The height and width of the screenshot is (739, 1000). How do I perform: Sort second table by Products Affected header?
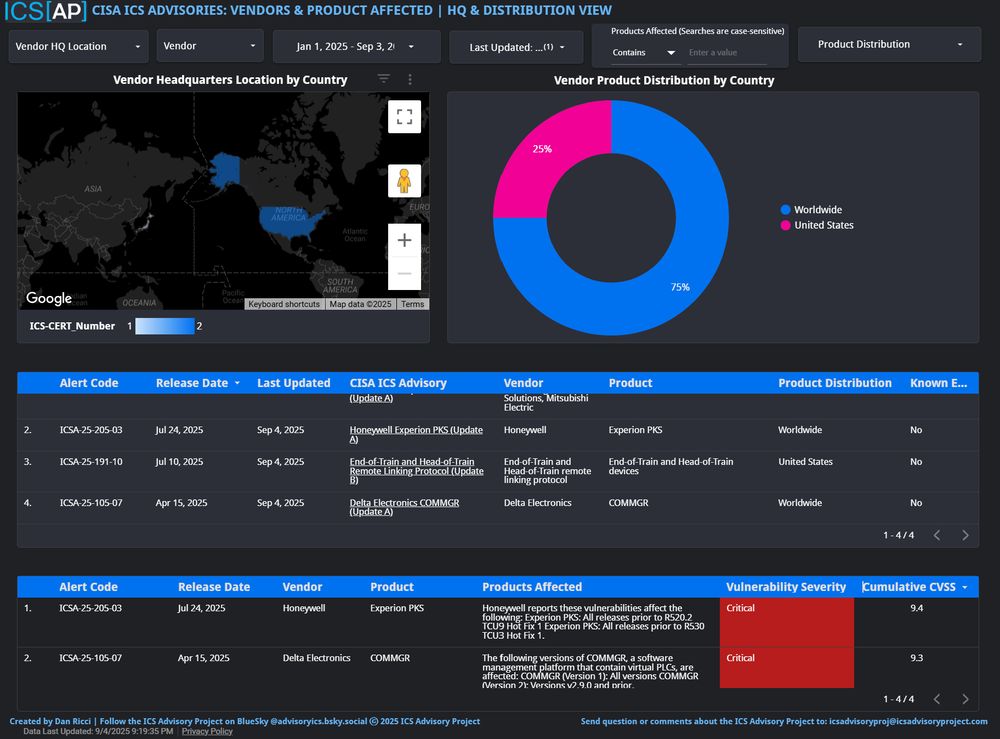coord(532,587)
